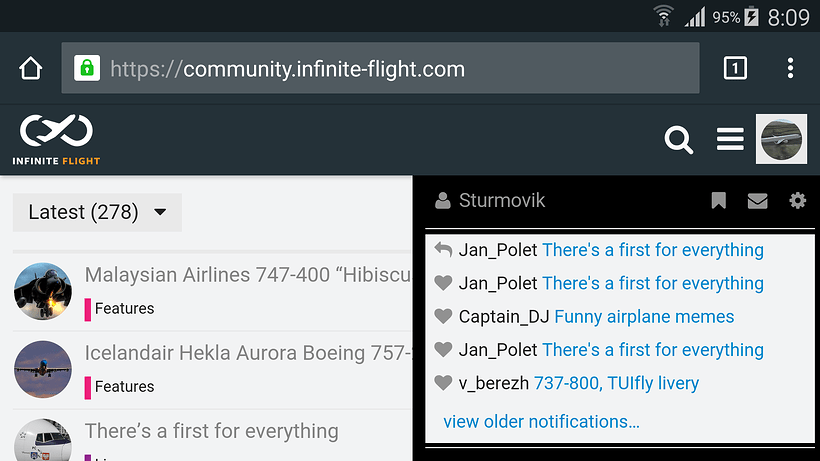Open messages envelope icon

click(757, 201)
